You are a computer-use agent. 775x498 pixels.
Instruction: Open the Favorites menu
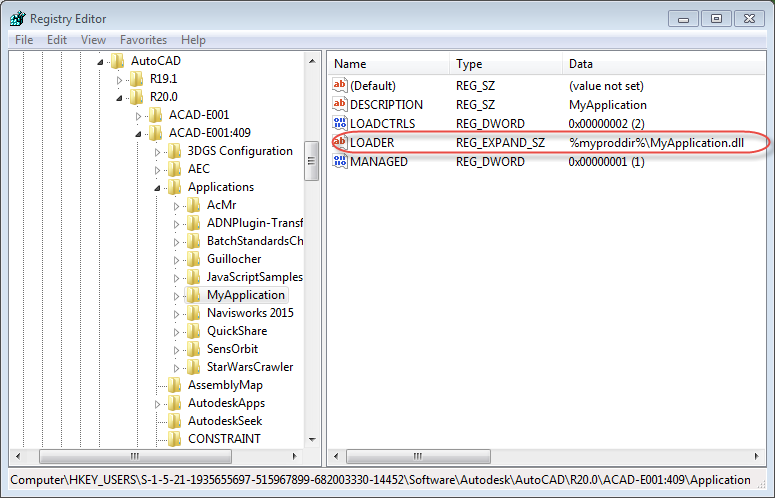[x=143, y=40]
